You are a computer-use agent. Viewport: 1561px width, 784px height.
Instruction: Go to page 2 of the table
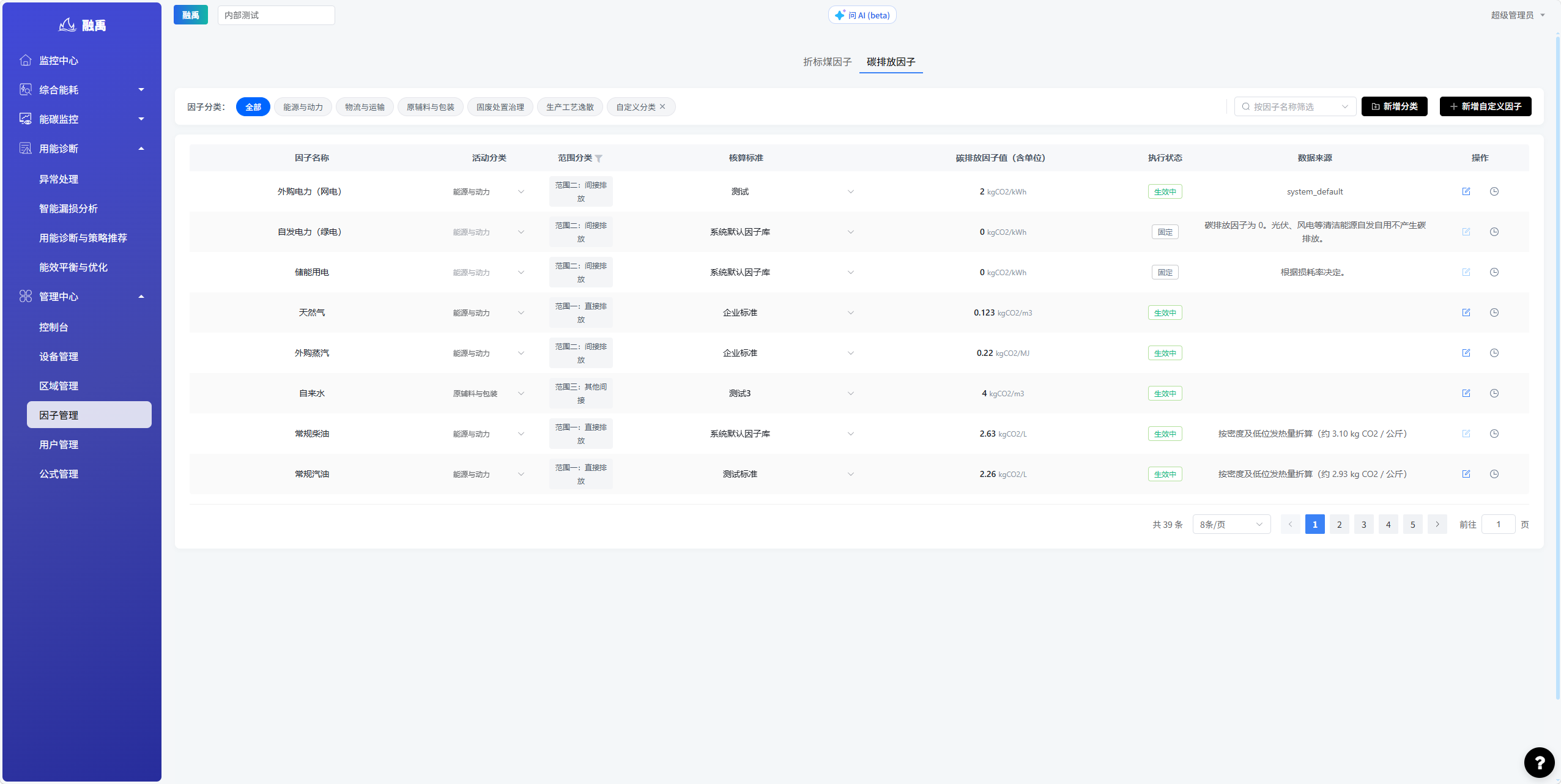point(1340,524)
